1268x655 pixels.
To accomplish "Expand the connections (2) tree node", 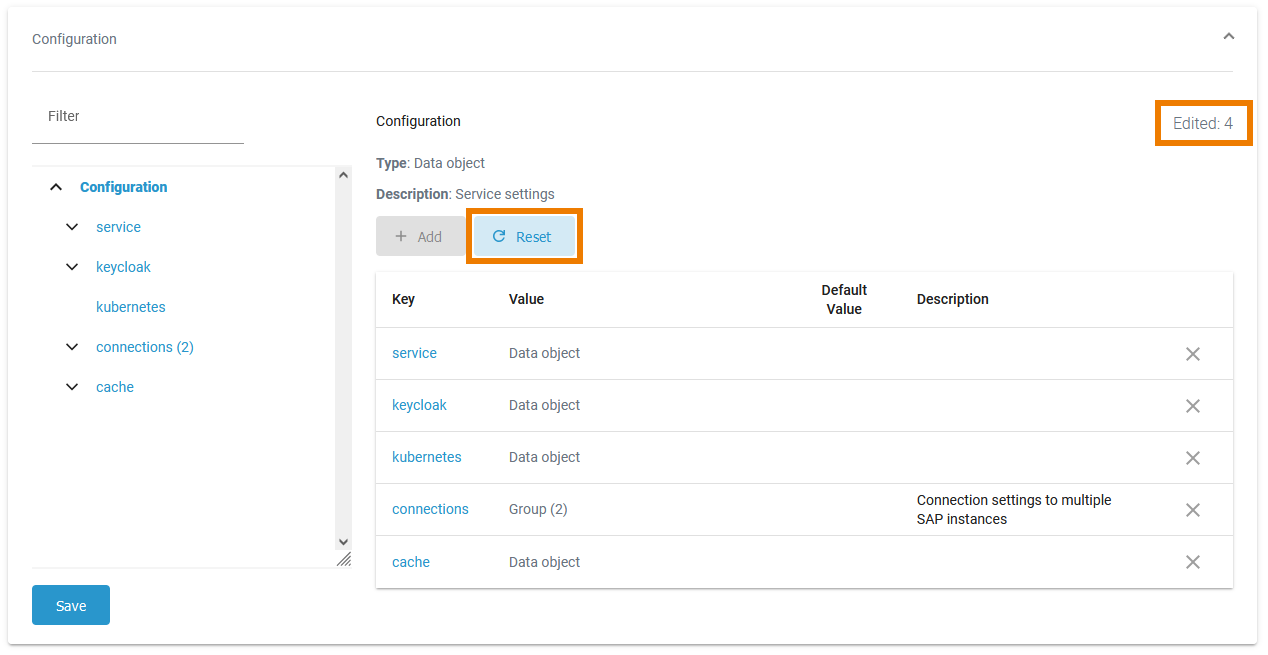I will tap(72, 347).
